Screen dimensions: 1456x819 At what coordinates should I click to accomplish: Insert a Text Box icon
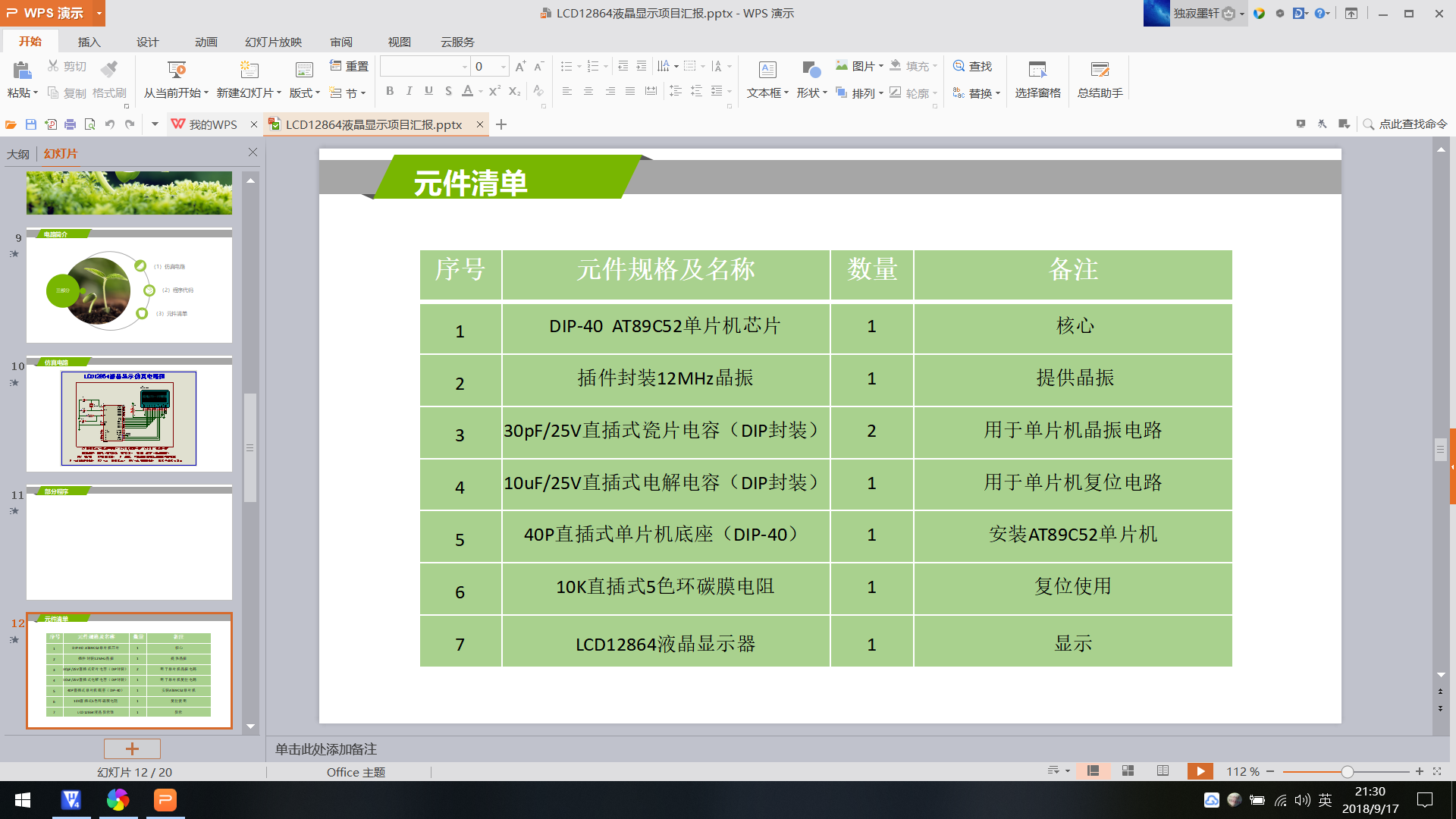(767, 71)
